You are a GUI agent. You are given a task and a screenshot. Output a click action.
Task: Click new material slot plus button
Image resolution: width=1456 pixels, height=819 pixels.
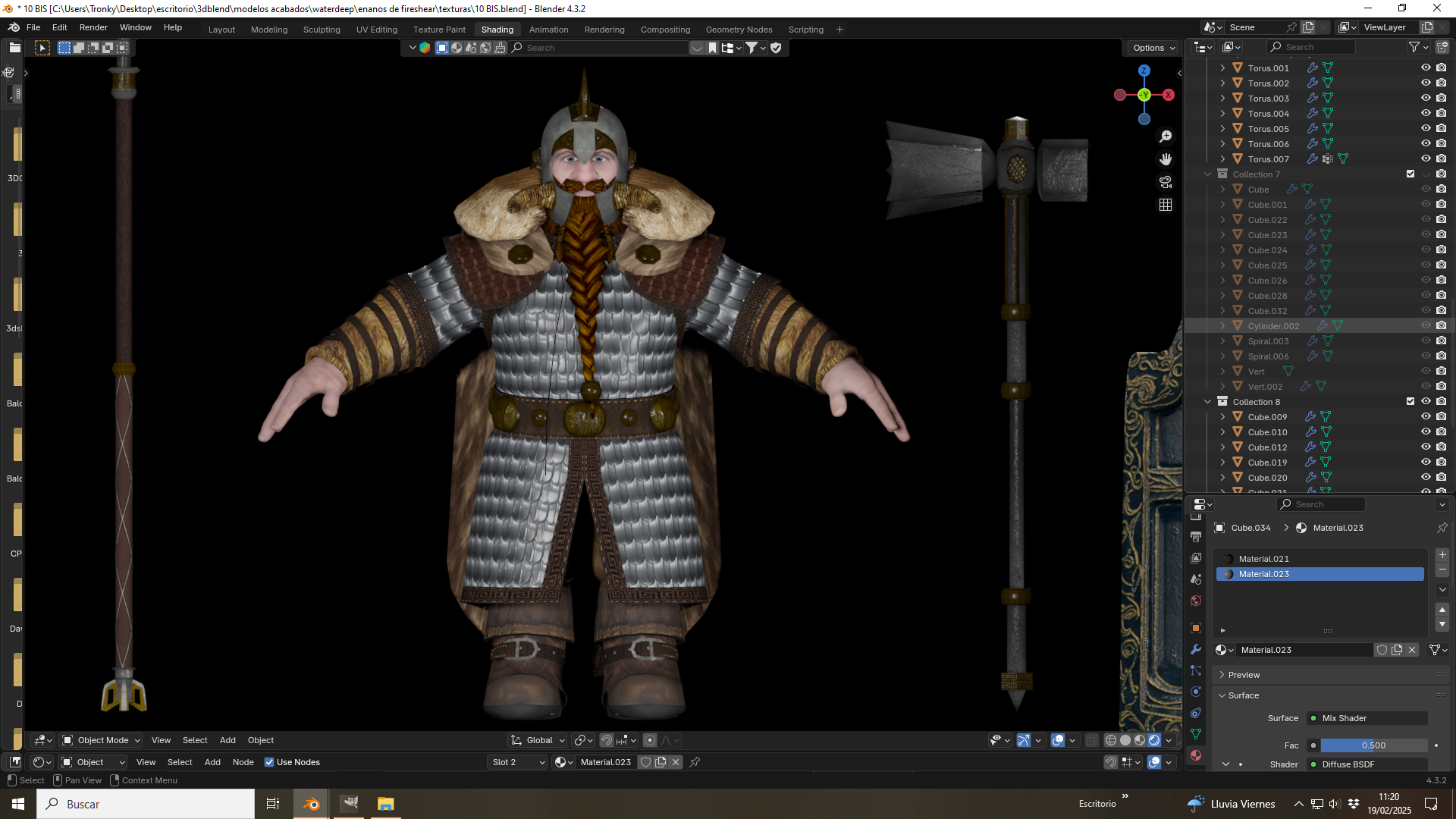tap(1442, 555)
